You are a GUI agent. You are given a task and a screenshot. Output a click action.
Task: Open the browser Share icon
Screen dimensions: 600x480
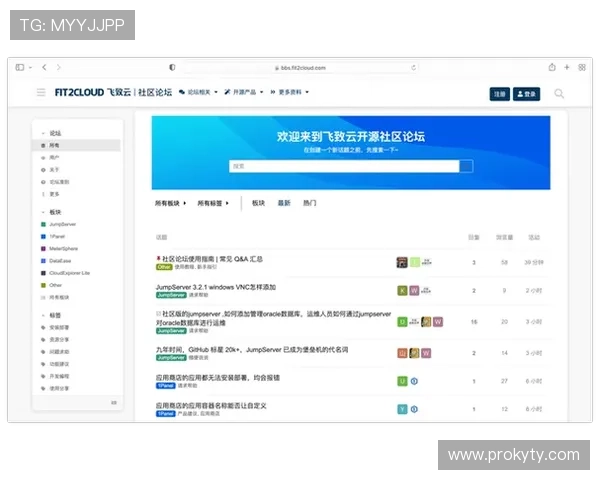coord(552,67)
